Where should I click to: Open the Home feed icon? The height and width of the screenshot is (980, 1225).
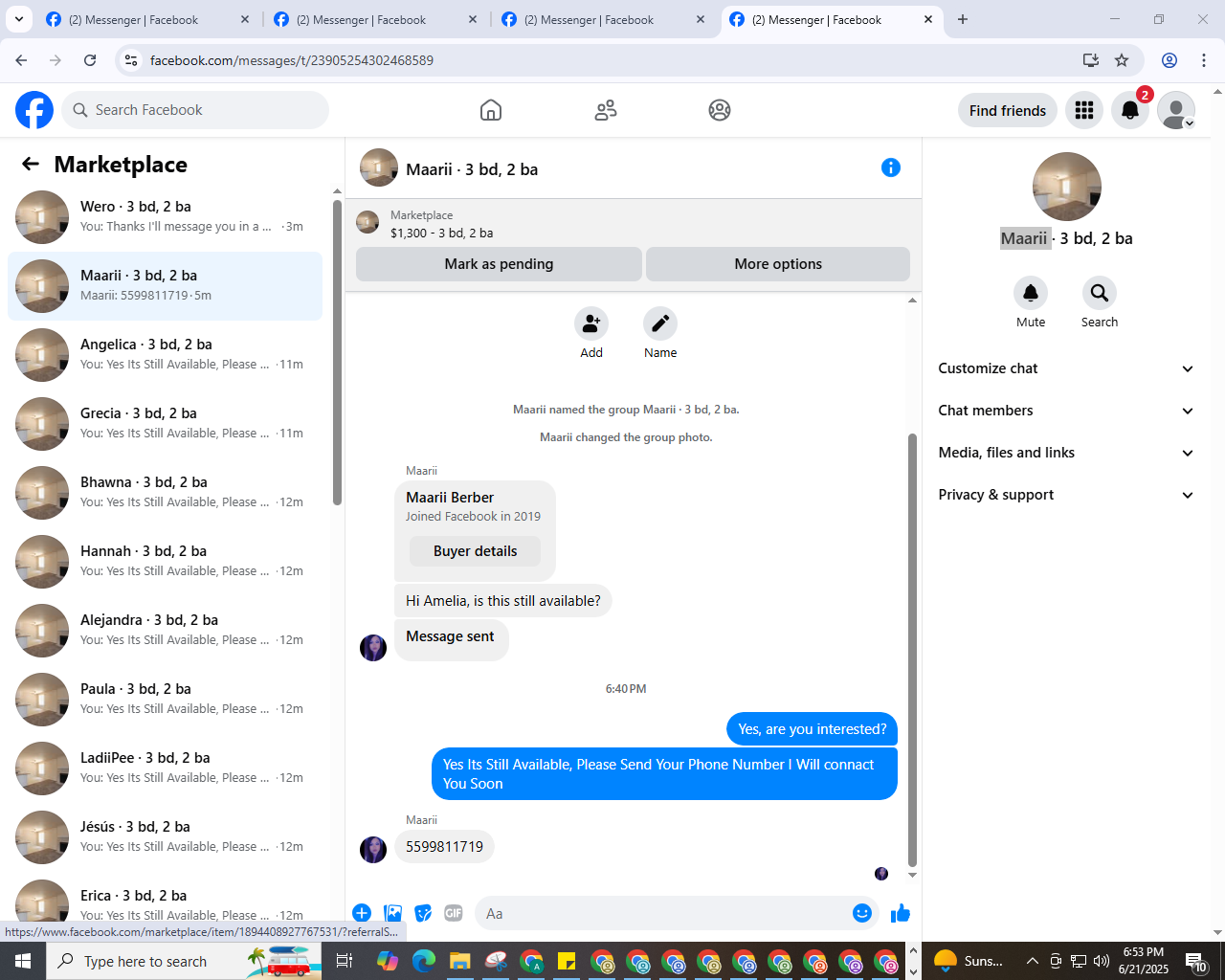click(491, 110)
